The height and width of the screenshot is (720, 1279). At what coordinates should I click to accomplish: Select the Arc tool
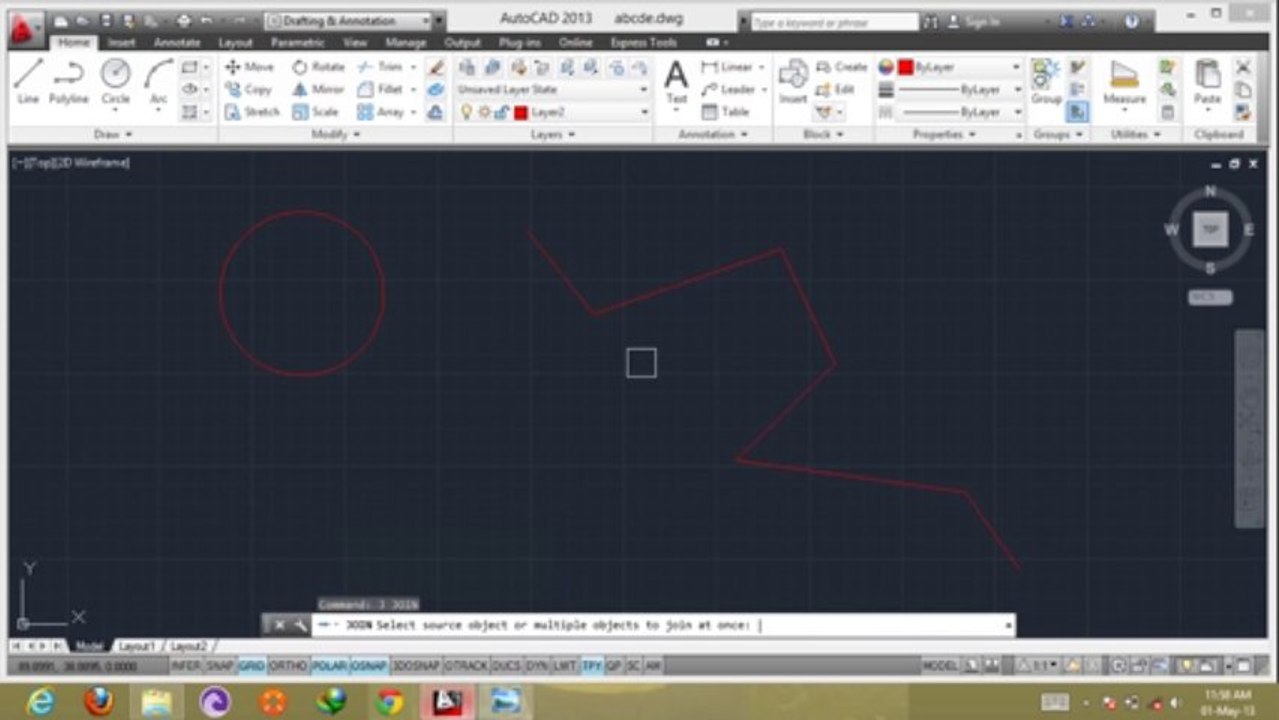pyautogui.click(x=158, y=81)
